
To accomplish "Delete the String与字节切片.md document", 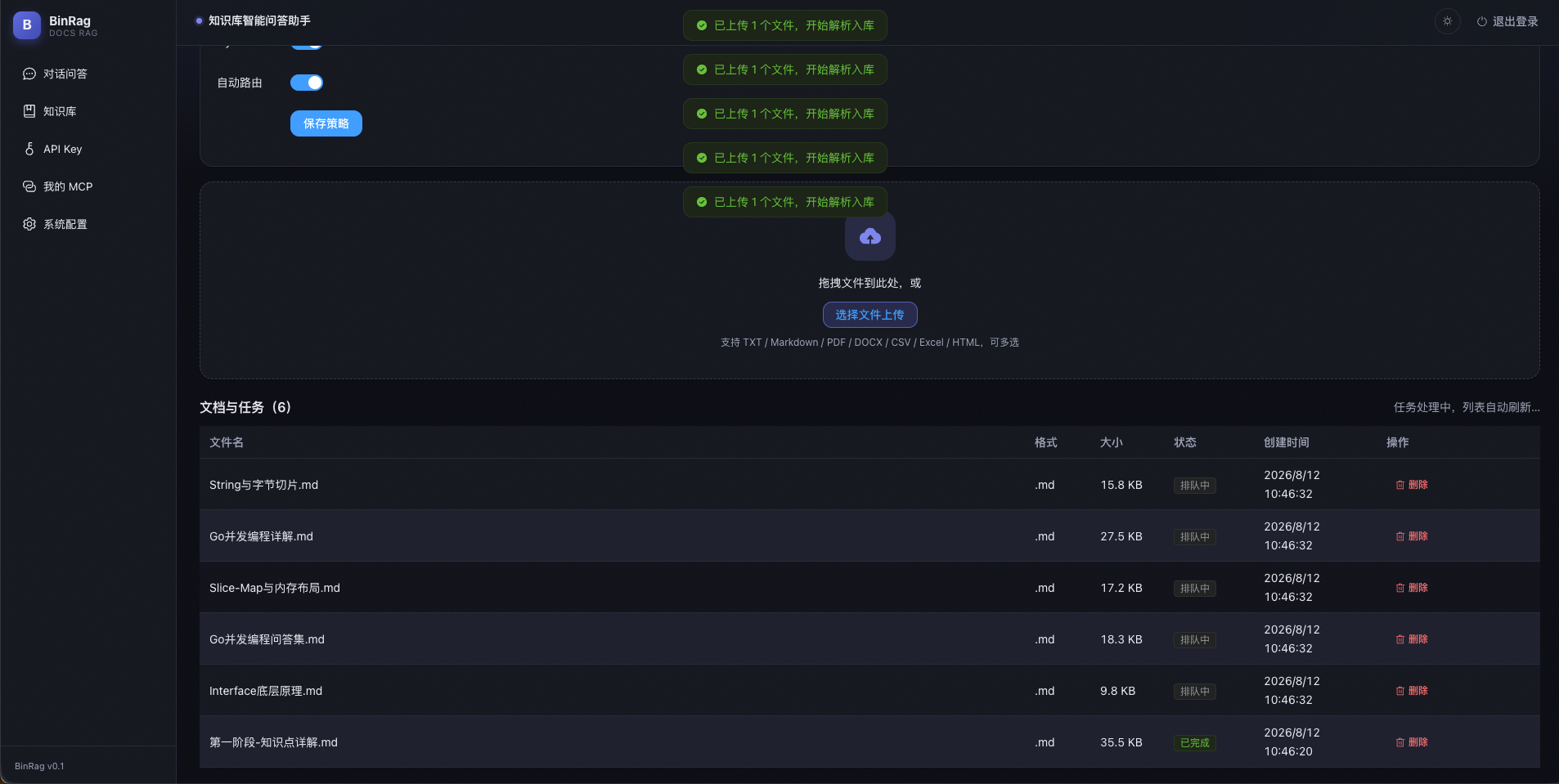I will tap(1412, 485).
